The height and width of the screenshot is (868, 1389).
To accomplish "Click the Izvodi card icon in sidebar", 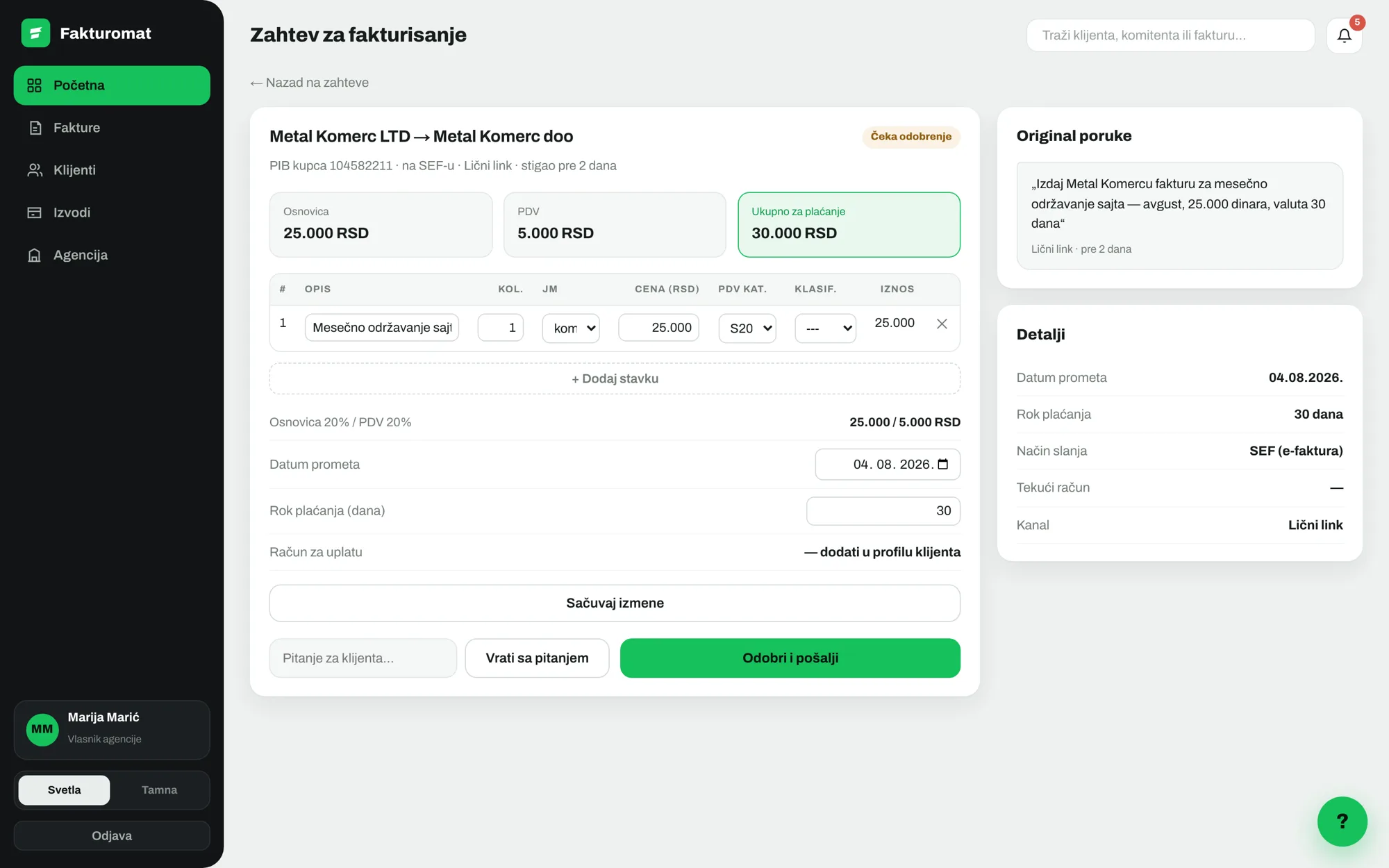I will pyautogui.click(x=35, y=212).
